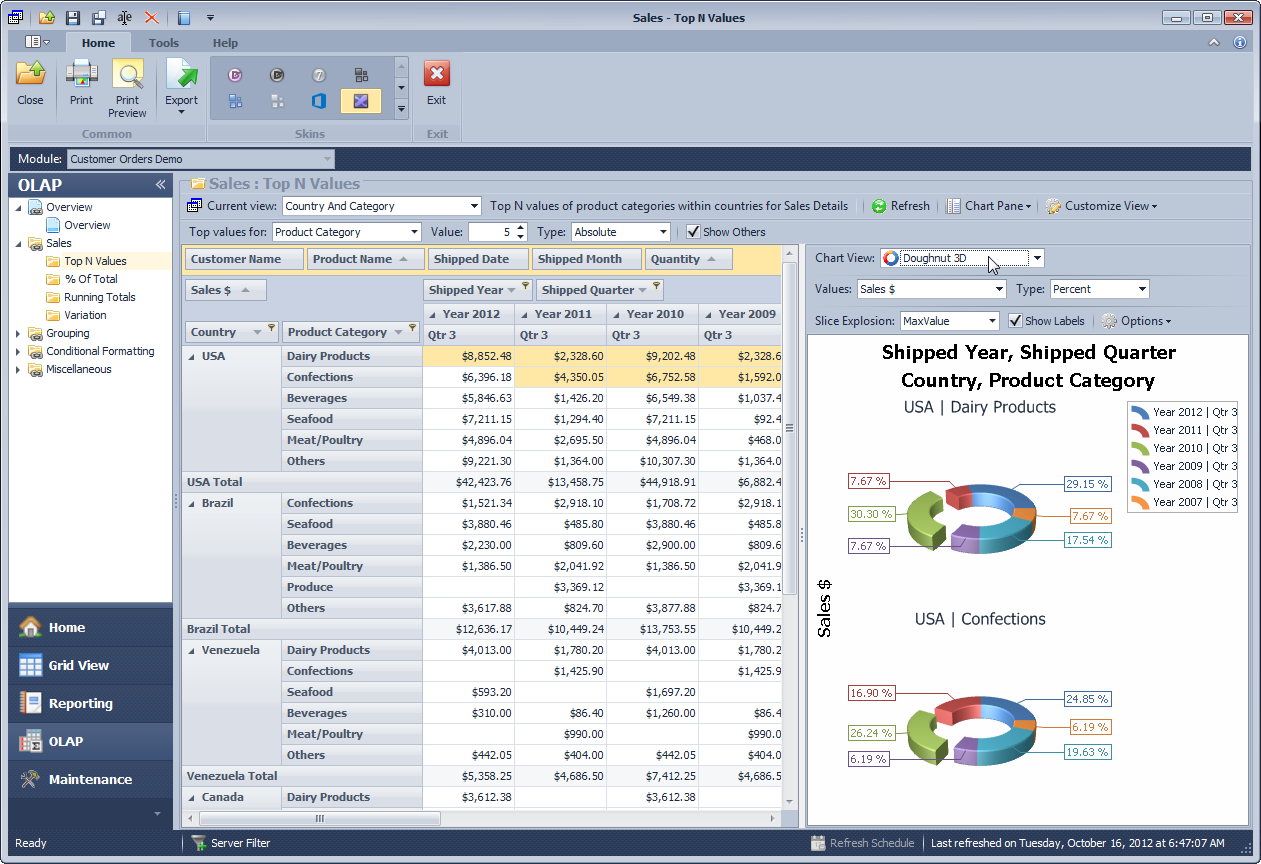Uncheck the Show Labels checkbox
The height and width of the screenshot is (864, 1261).
tap(1015, 321)
